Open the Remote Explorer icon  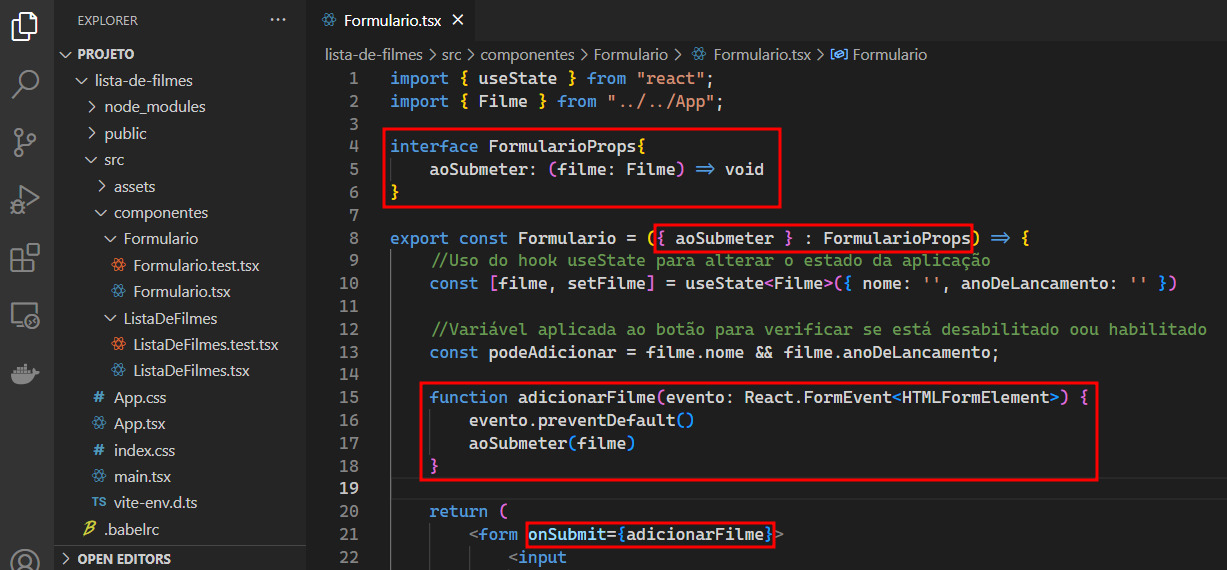(25, 316)
